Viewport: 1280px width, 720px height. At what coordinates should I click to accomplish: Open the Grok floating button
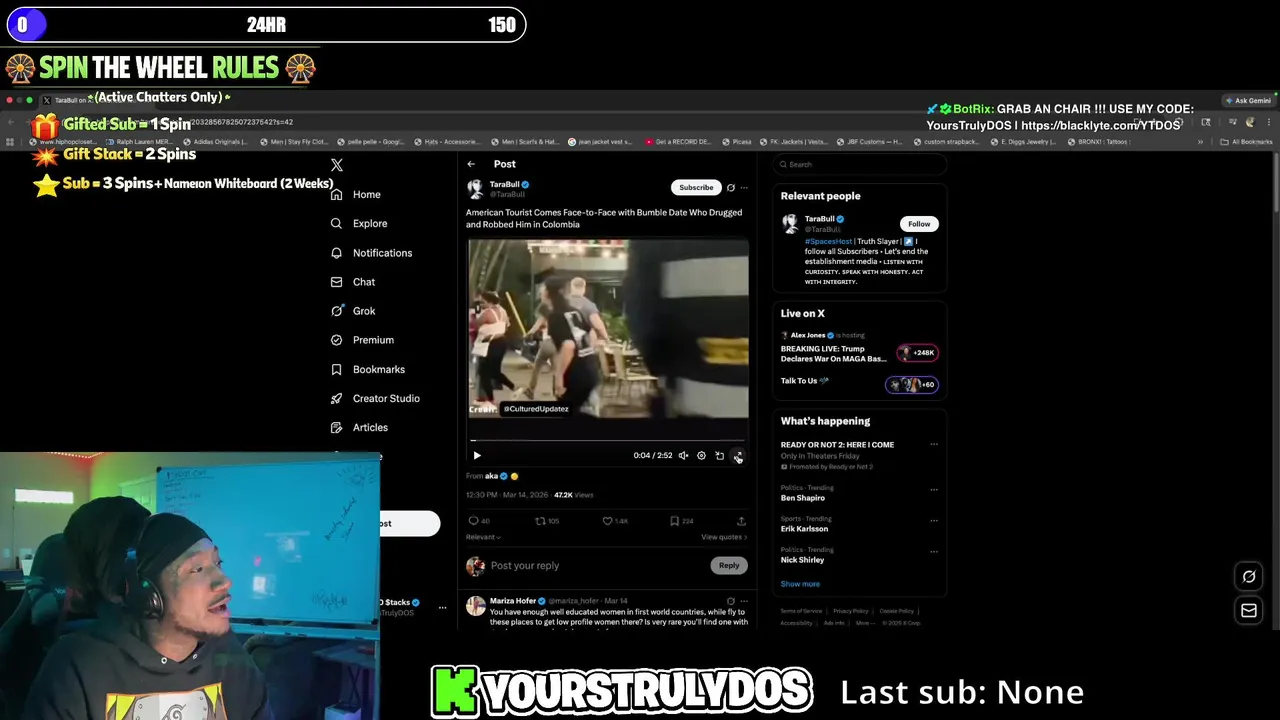[x=1249, y=576]
